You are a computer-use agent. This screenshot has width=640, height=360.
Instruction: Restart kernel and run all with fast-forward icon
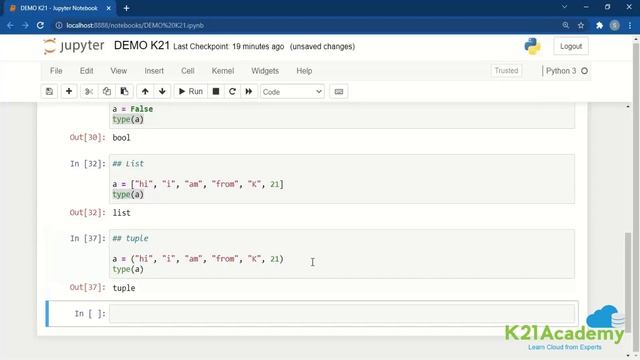point(249,91)
